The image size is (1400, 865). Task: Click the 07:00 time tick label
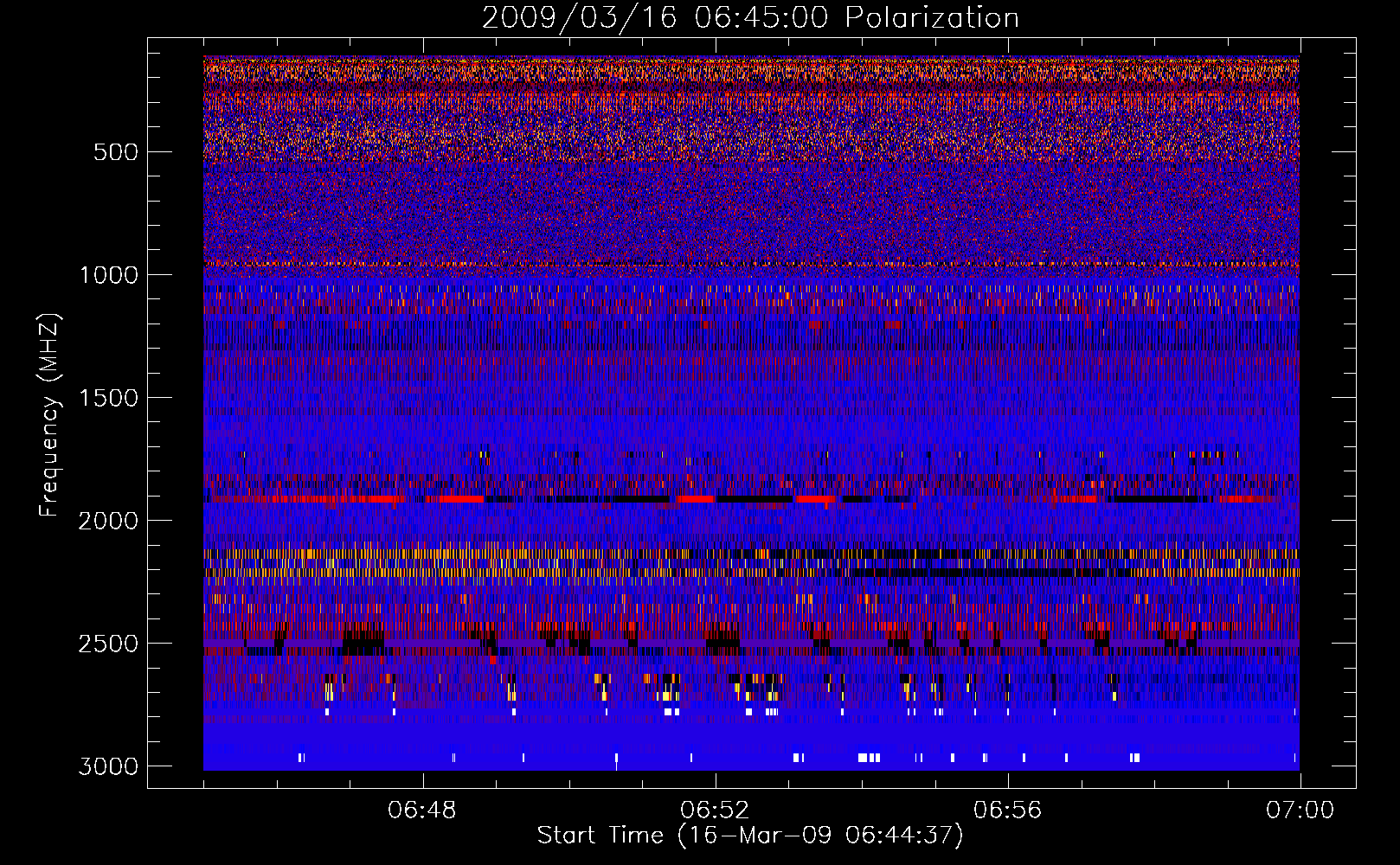(x=1300, y=811)
